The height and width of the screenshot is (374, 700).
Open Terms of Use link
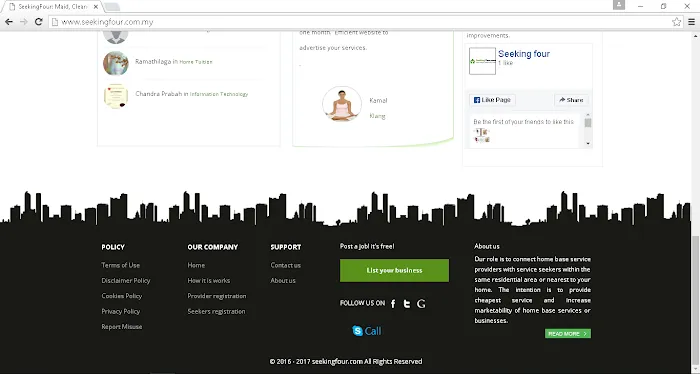pos(121,265)
